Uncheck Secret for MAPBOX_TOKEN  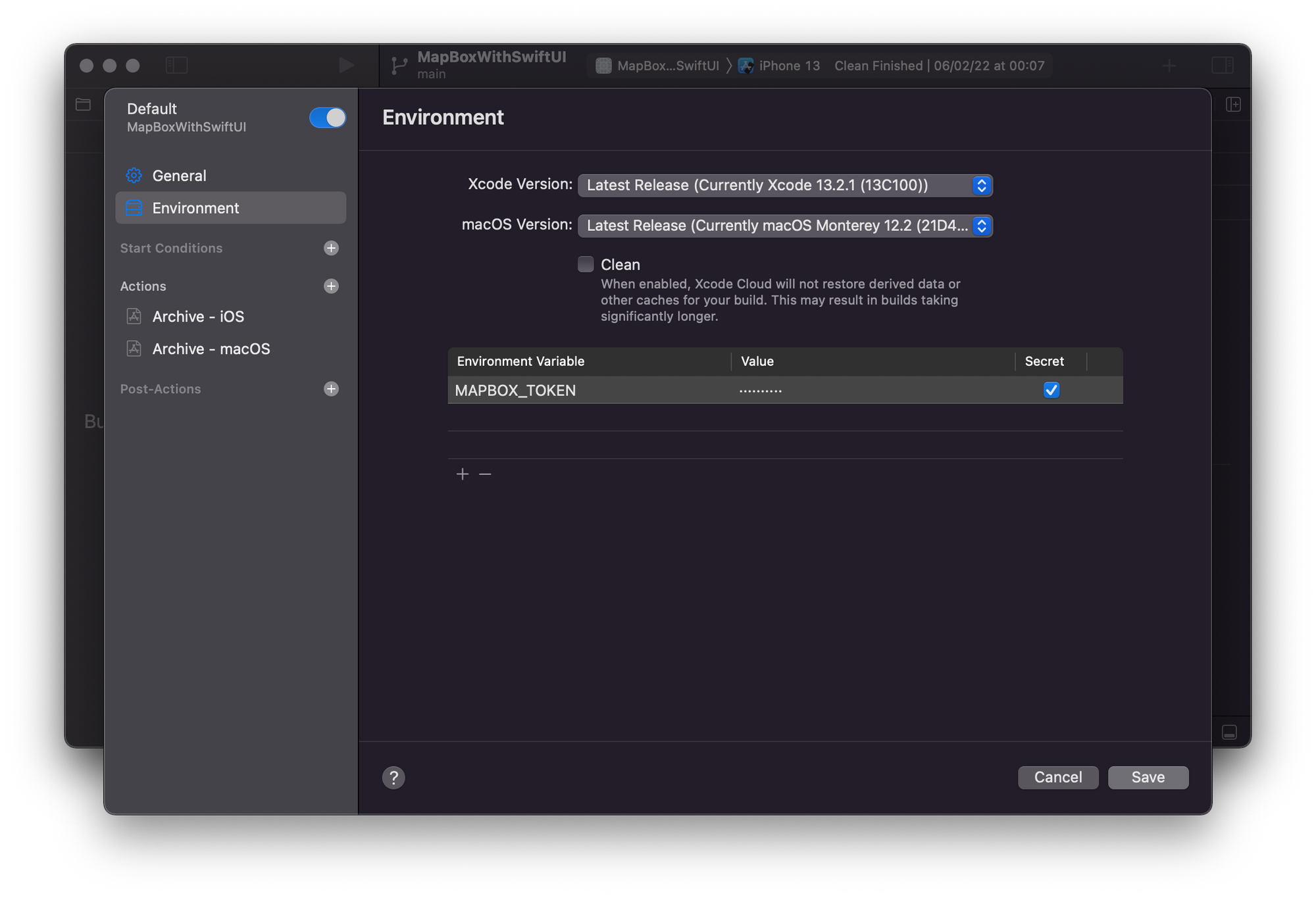tap(1051, 390)
